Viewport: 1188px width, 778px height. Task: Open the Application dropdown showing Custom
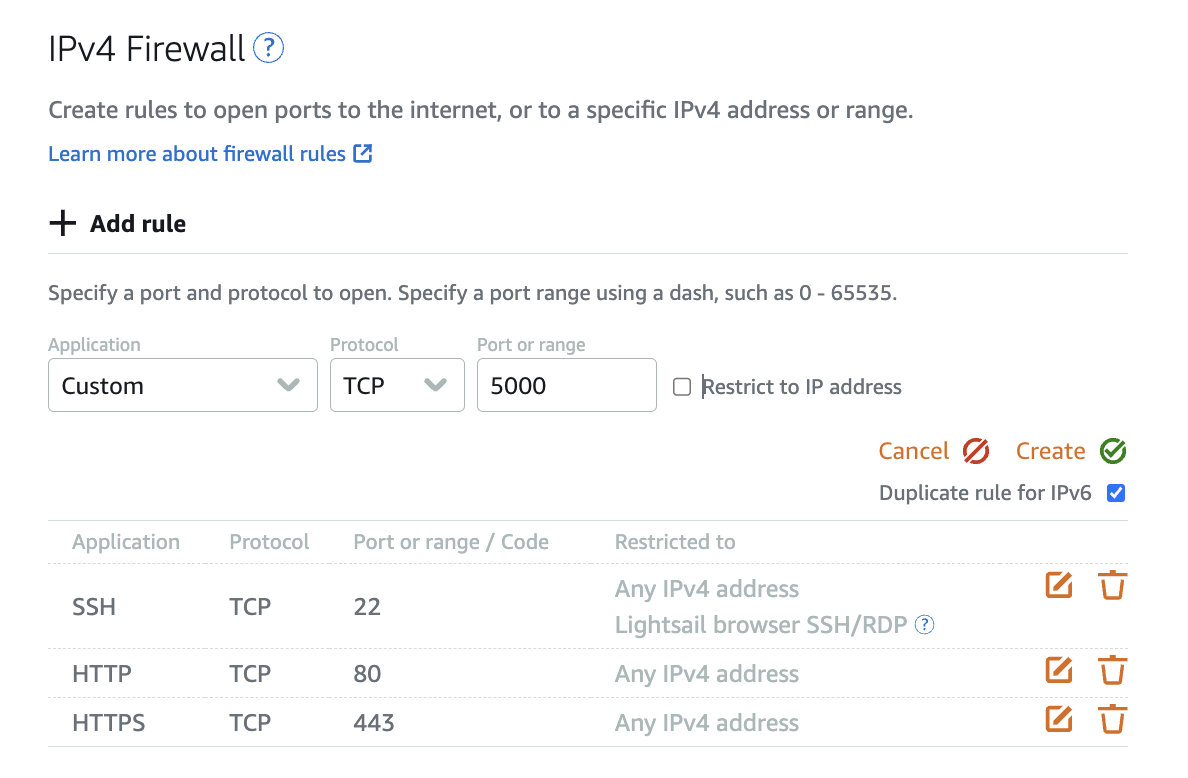pyautogui.click(x=182, y=385)
